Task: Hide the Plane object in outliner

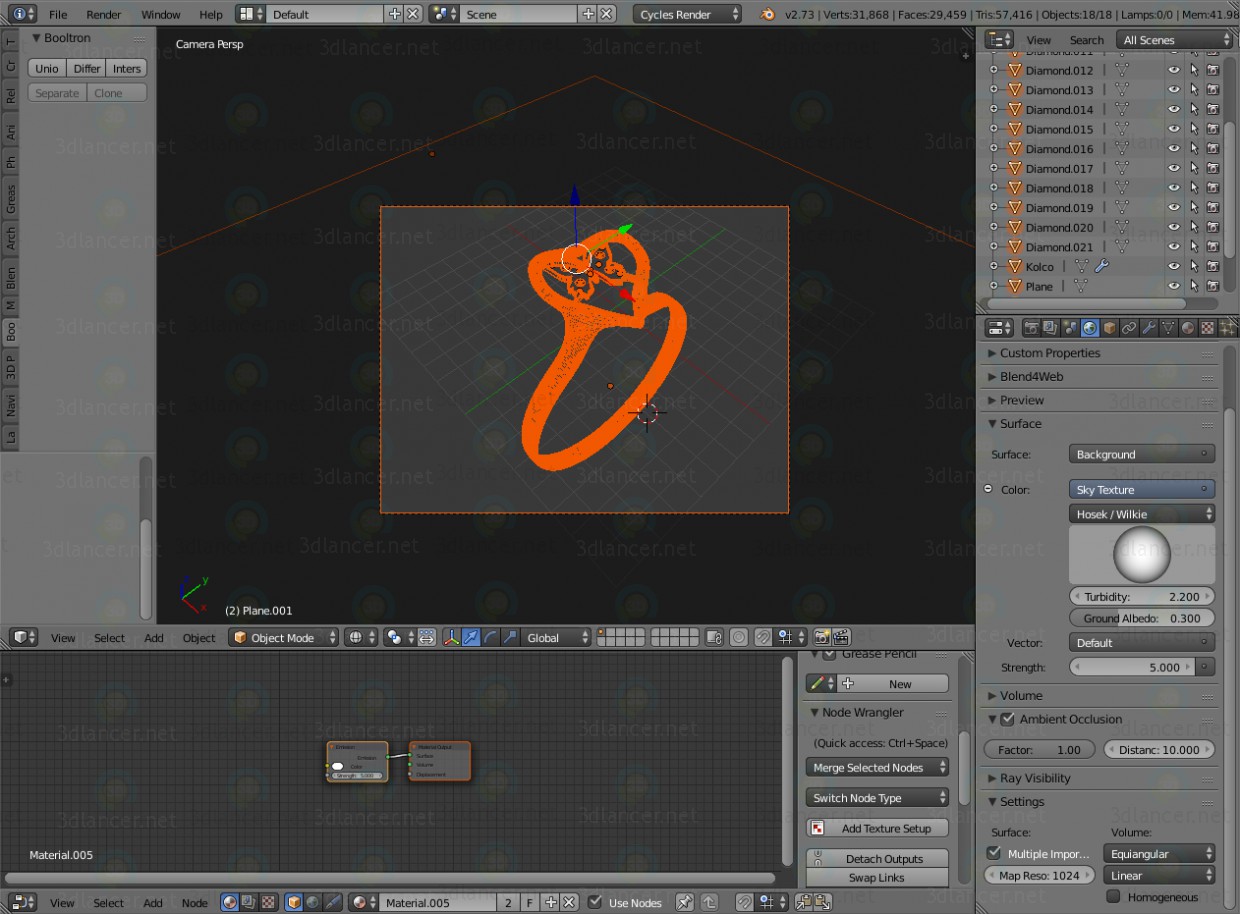Action: [x=1174, y=286]
